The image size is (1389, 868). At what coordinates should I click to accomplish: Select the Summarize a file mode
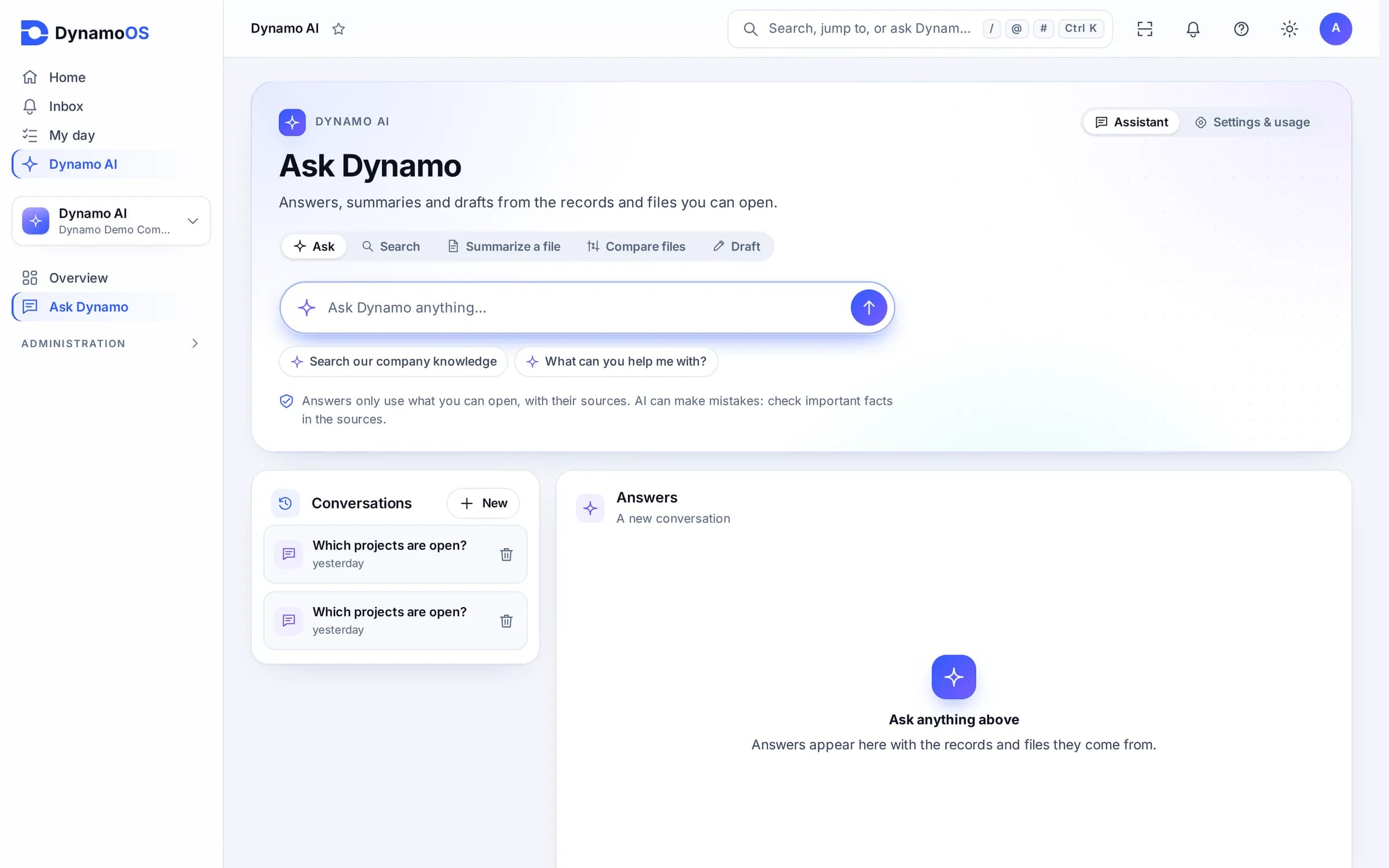point(504,247)
